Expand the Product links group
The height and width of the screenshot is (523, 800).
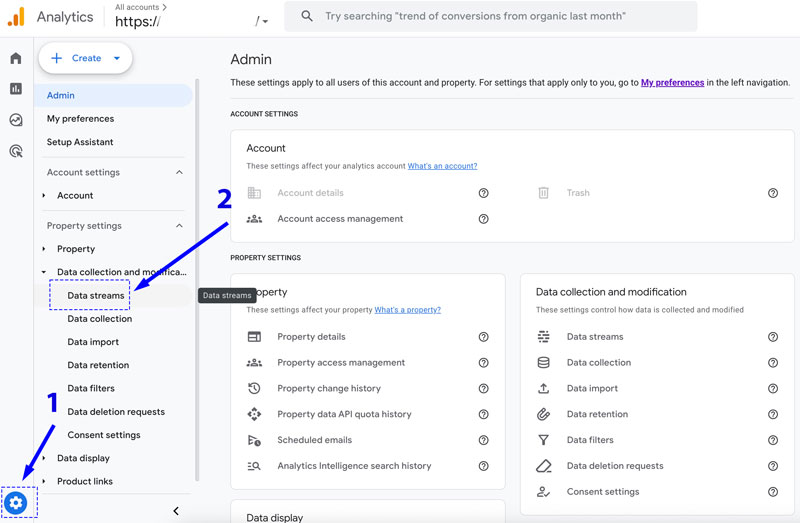click(x=44, y=481)
